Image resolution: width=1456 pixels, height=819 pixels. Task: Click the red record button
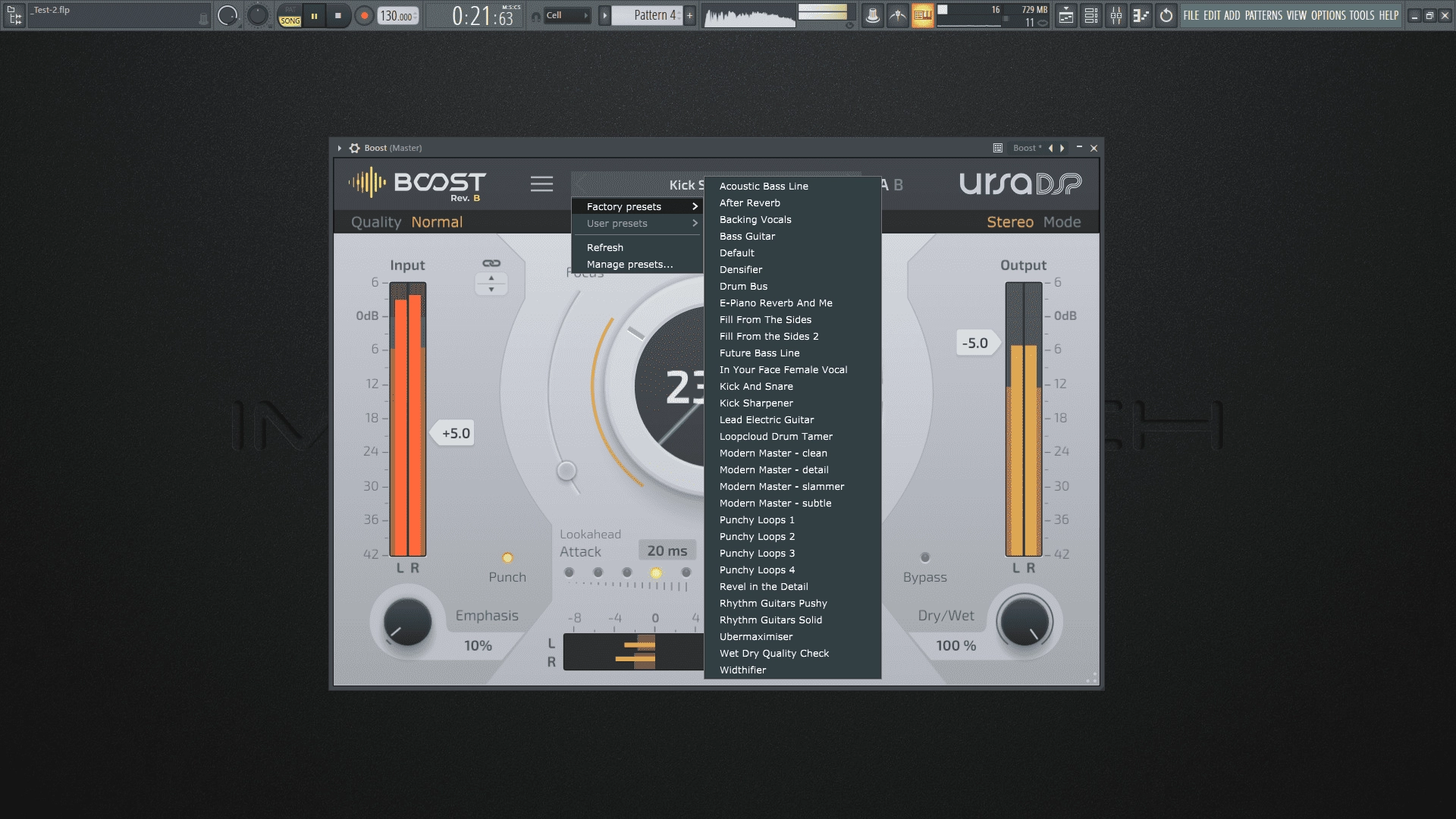point(364,15)
